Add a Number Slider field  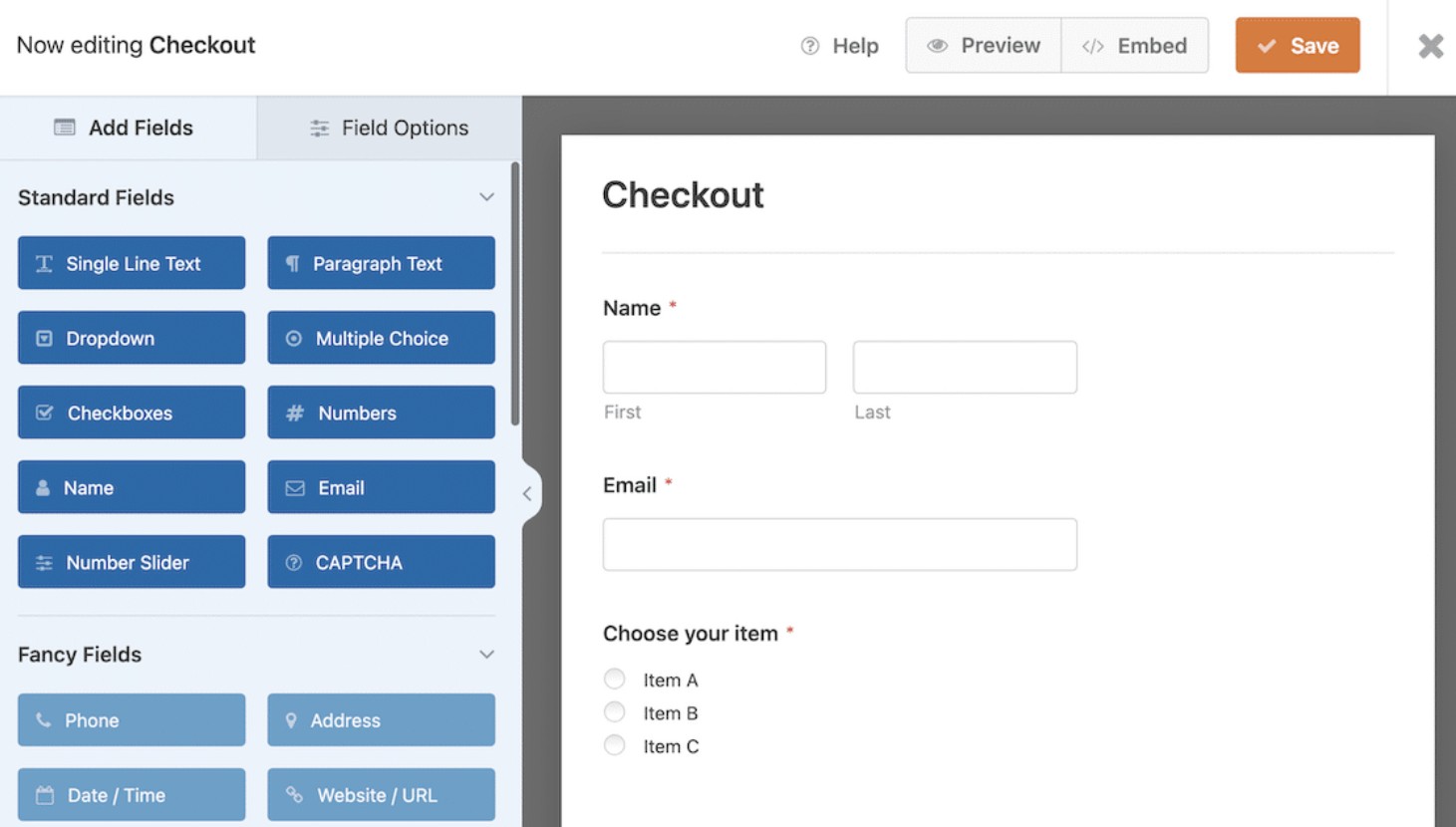click(131, 561)
